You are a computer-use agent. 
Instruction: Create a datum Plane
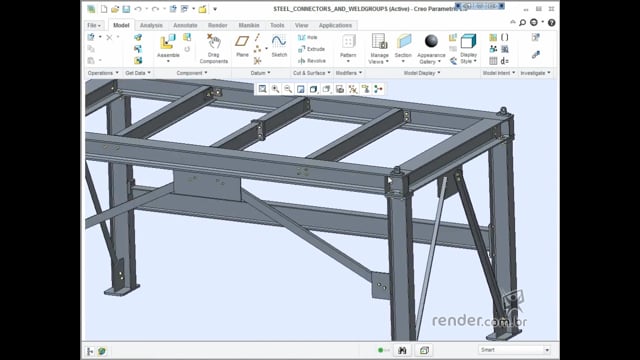click(242, 45)
